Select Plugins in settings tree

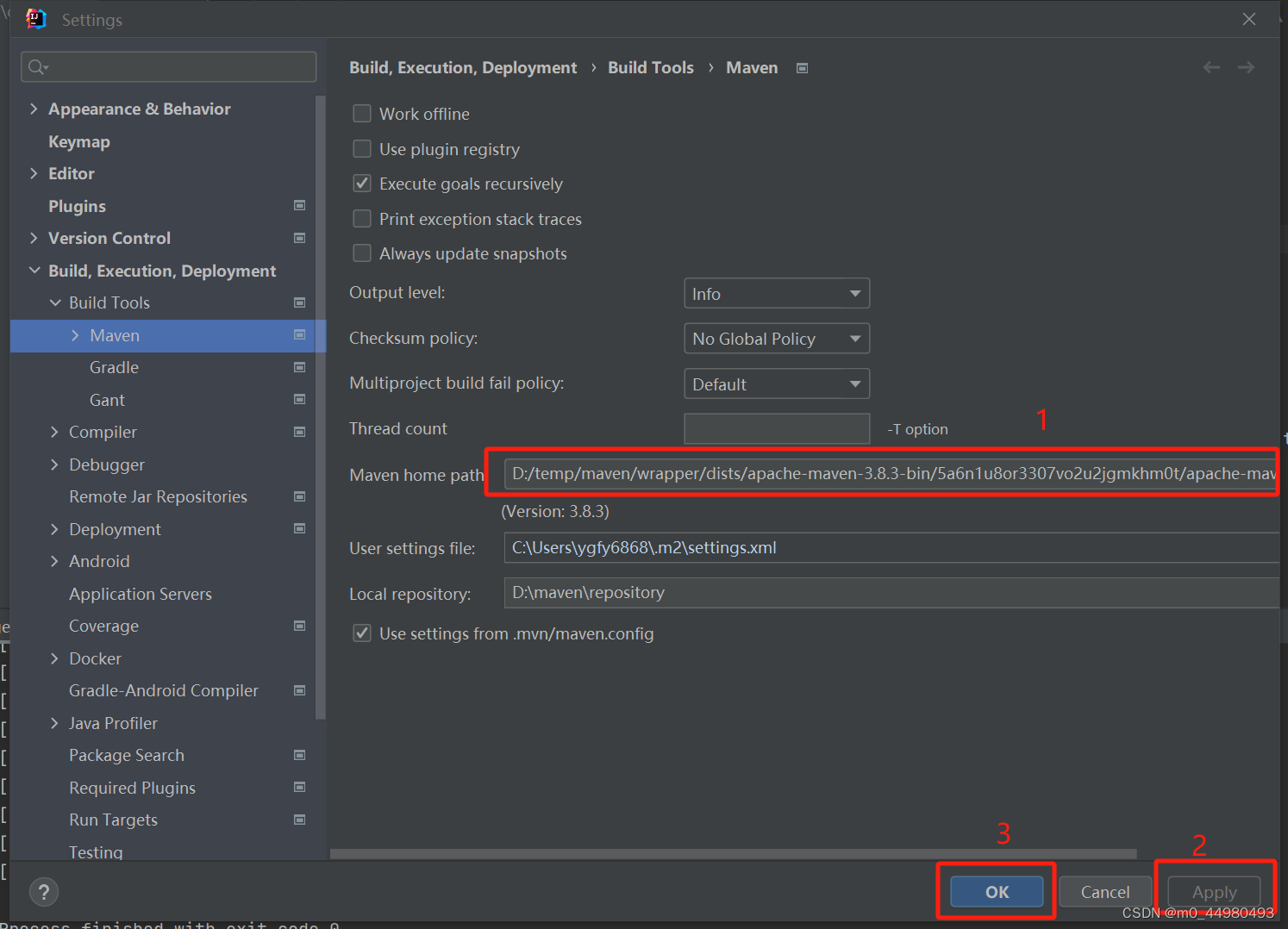coord(77,206)
